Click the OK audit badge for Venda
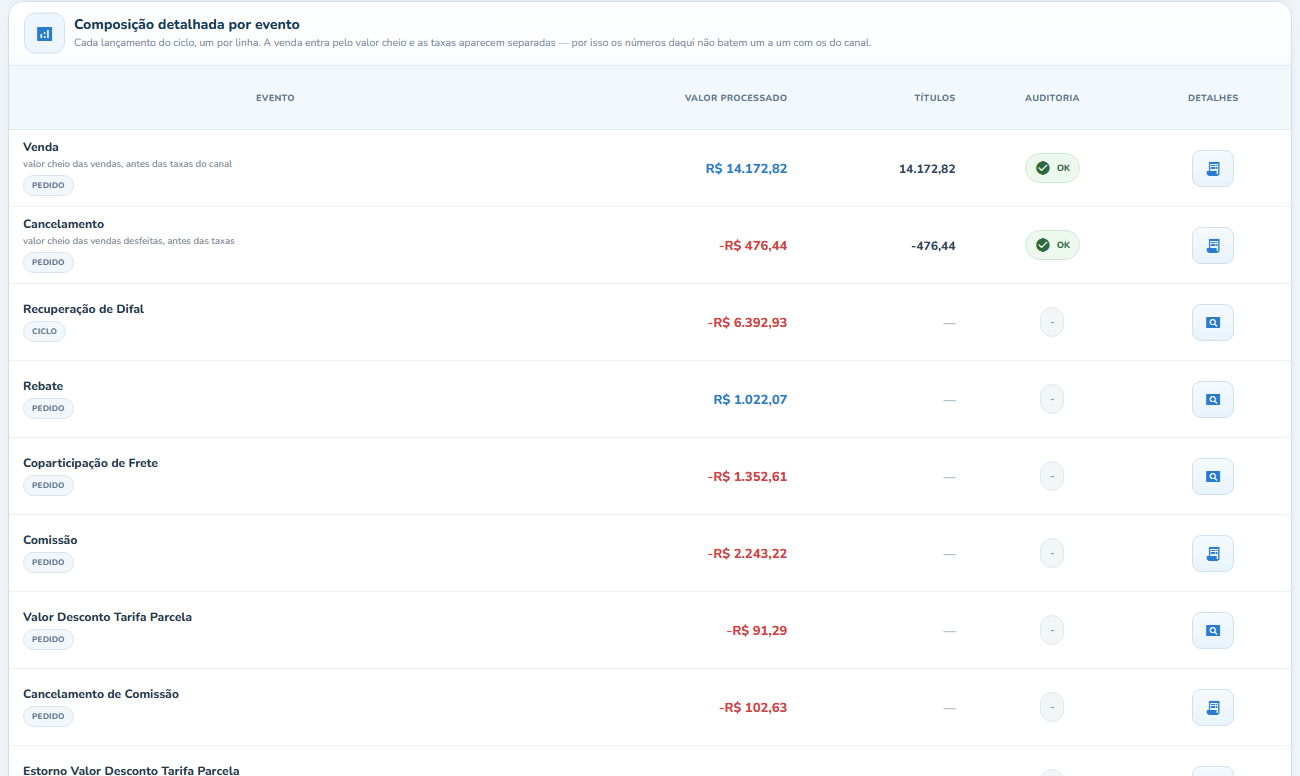The width and height of the screenshot is (1300, 776). (1052, 168)
